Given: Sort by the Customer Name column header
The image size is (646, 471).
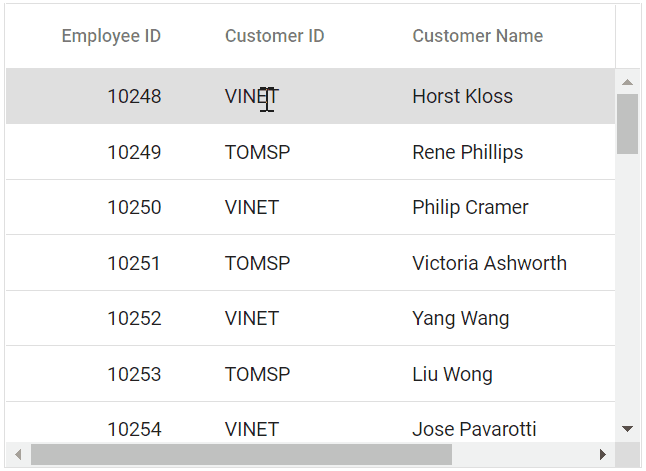Looking at the screenshot, I should tap(477, 36).
